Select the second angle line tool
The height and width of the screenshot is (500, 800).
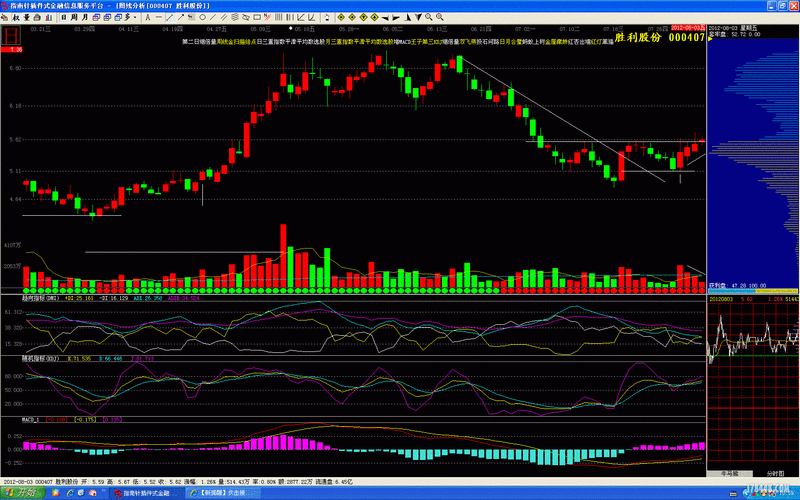[x=311, y=17]
